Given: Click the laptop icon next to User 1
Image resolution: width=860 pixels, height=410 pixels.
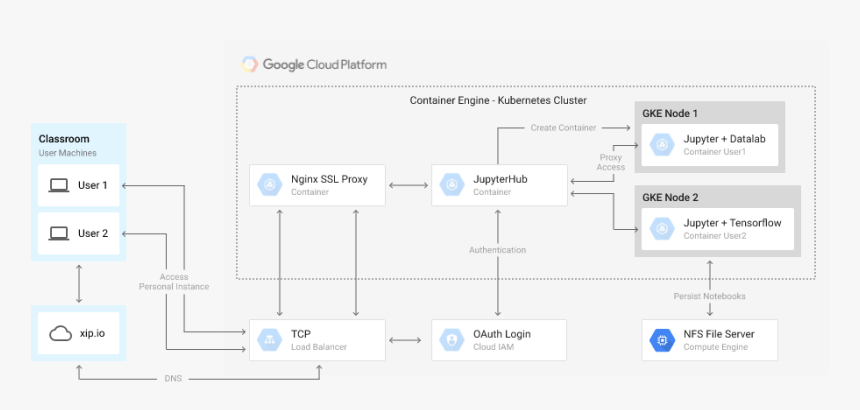Looking at the screenshot, I should pyautogui.click(x=59, y=185).
